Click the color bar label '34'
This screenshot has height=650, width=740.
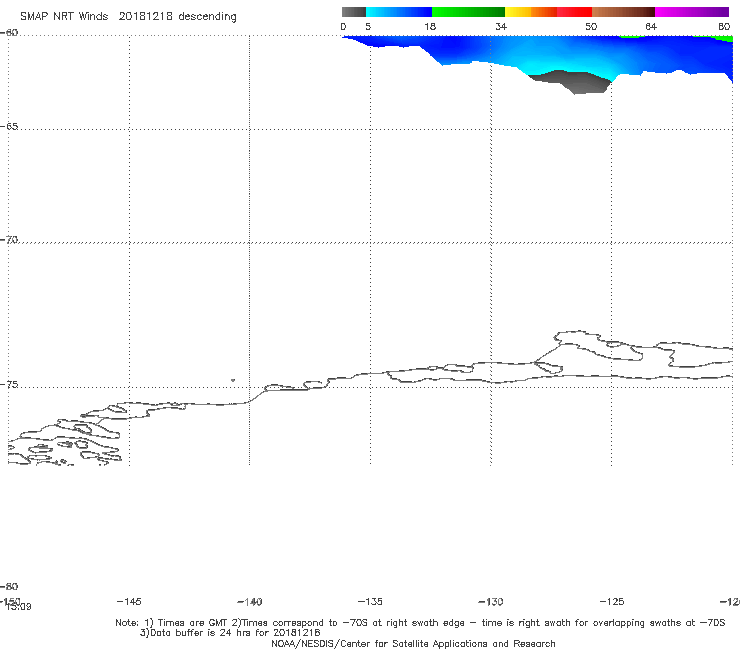pyautogui.click(x=501, y=26)
